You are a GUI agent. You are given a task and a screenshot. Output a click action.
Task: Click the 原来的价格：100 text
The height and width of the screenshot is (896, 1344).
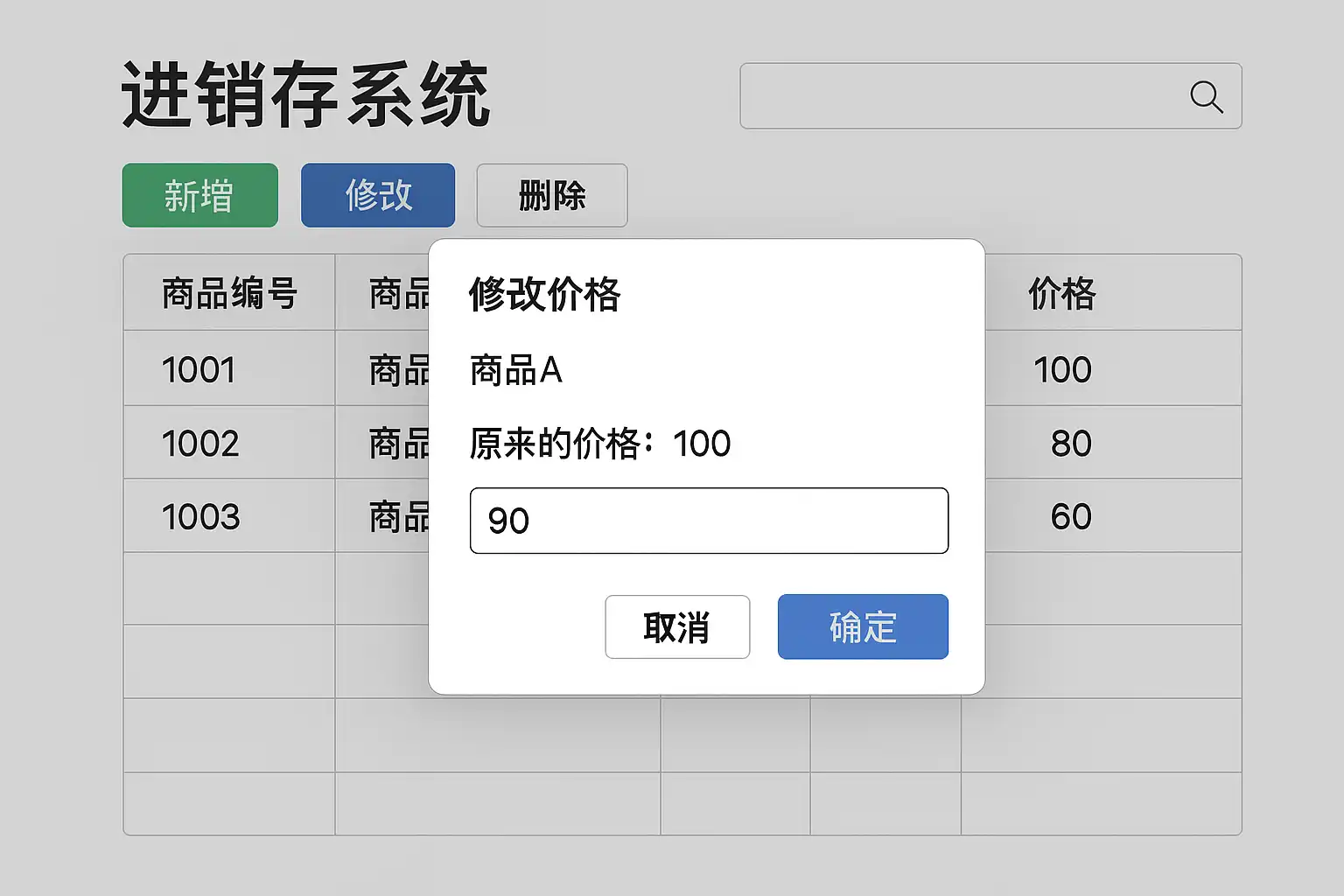click(x=600, y=444)
